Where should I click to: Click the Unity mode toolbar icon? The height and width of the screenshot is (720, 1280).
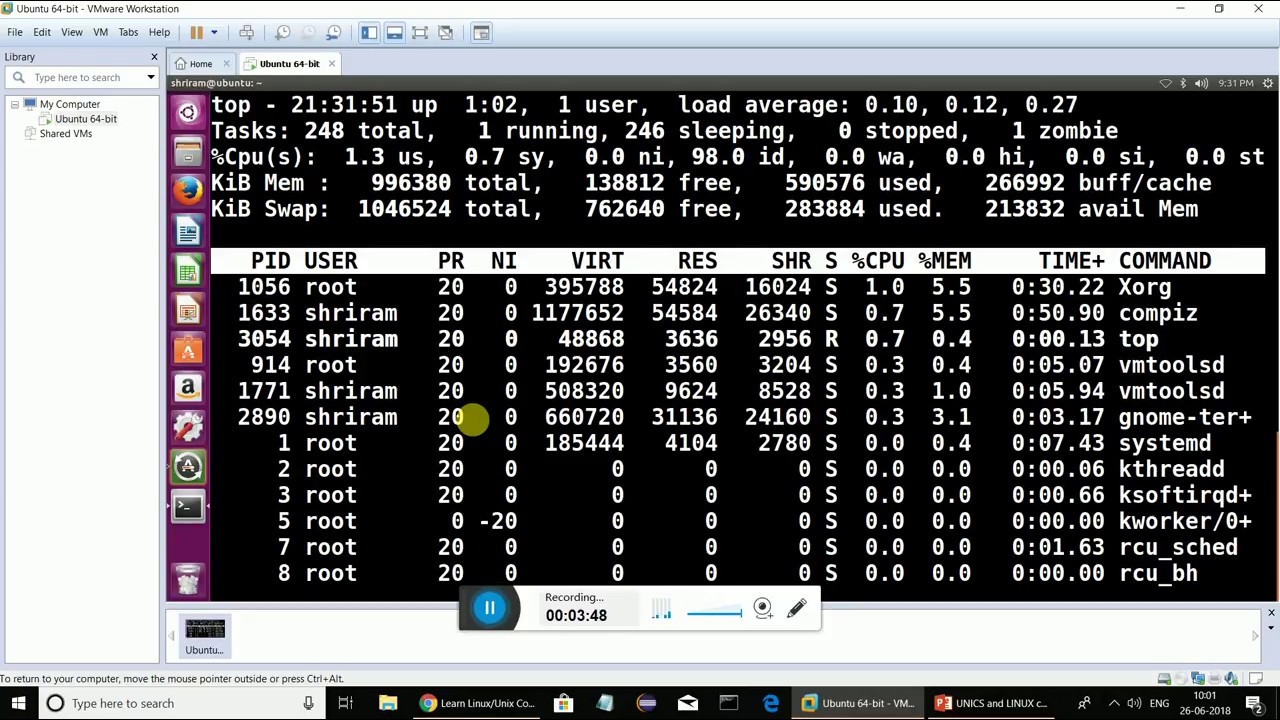coord(446,33)
